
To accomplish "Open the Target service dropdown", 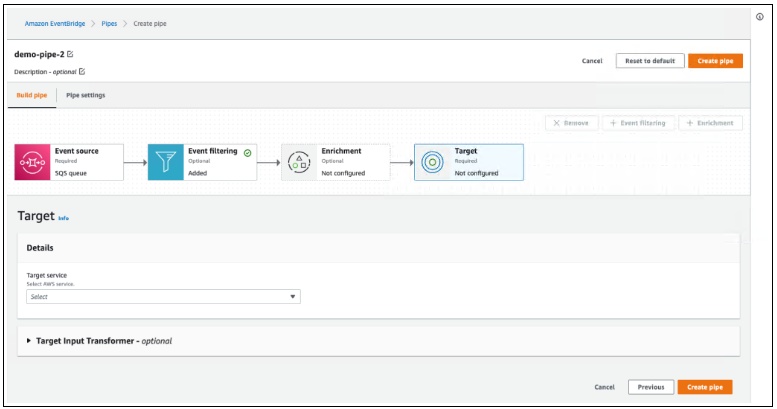I will [163, 297].
